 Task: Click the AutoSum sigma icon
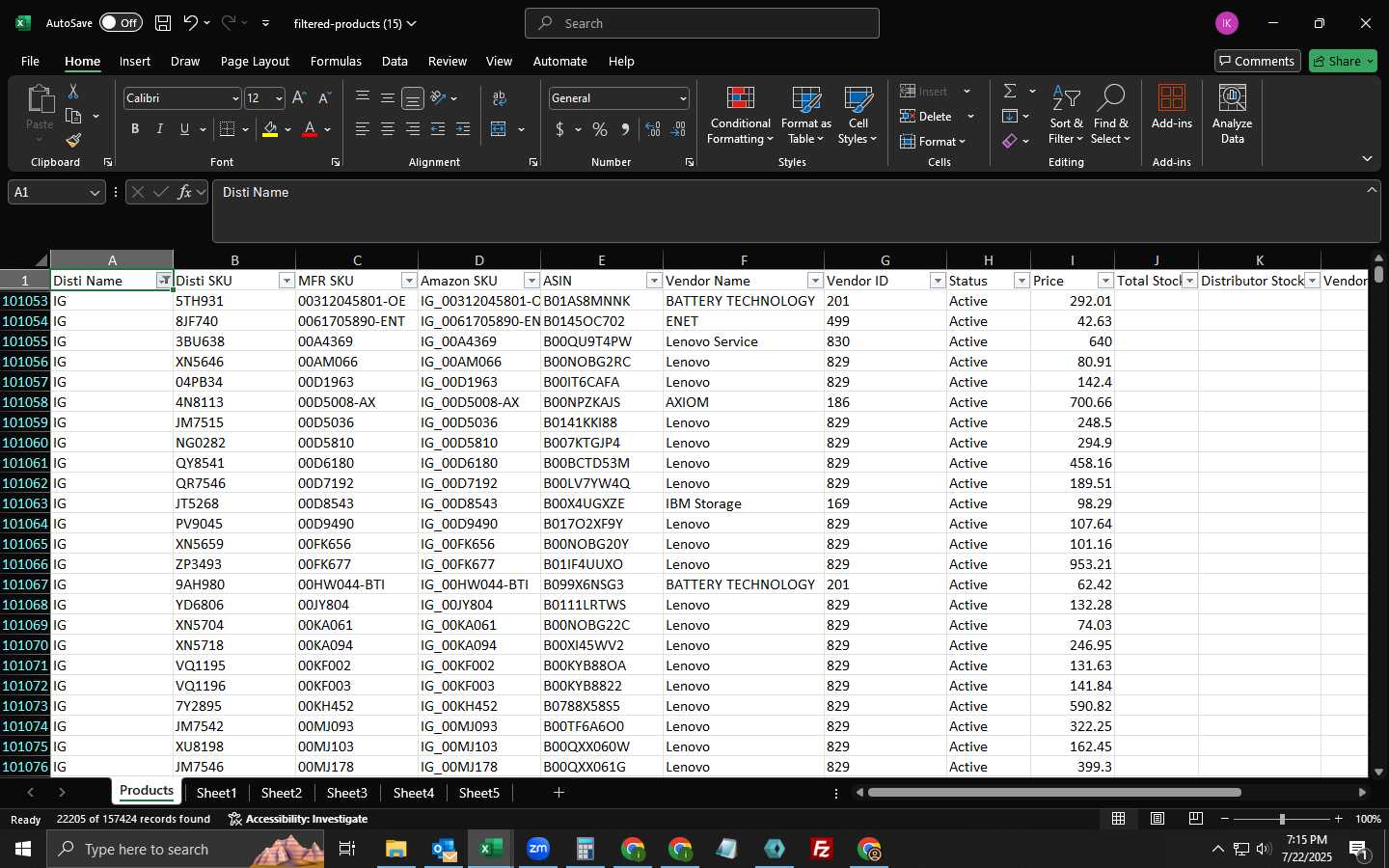point(1010,91)
